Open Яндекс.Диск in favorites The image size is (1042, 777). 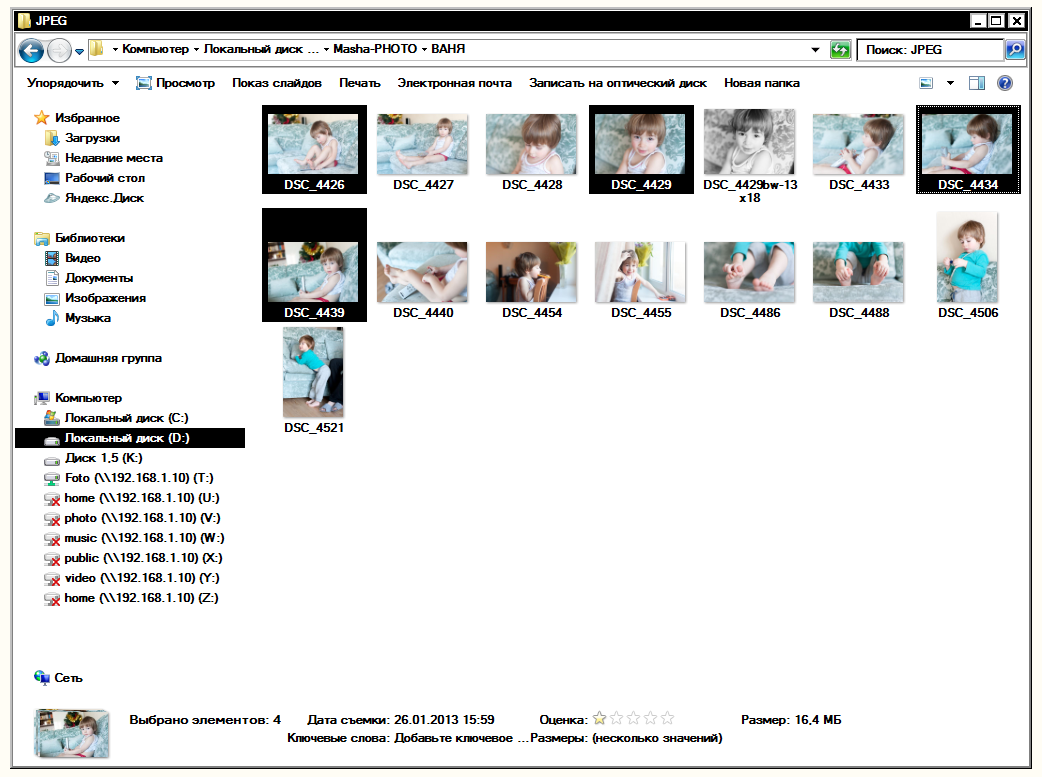point(104,198)
